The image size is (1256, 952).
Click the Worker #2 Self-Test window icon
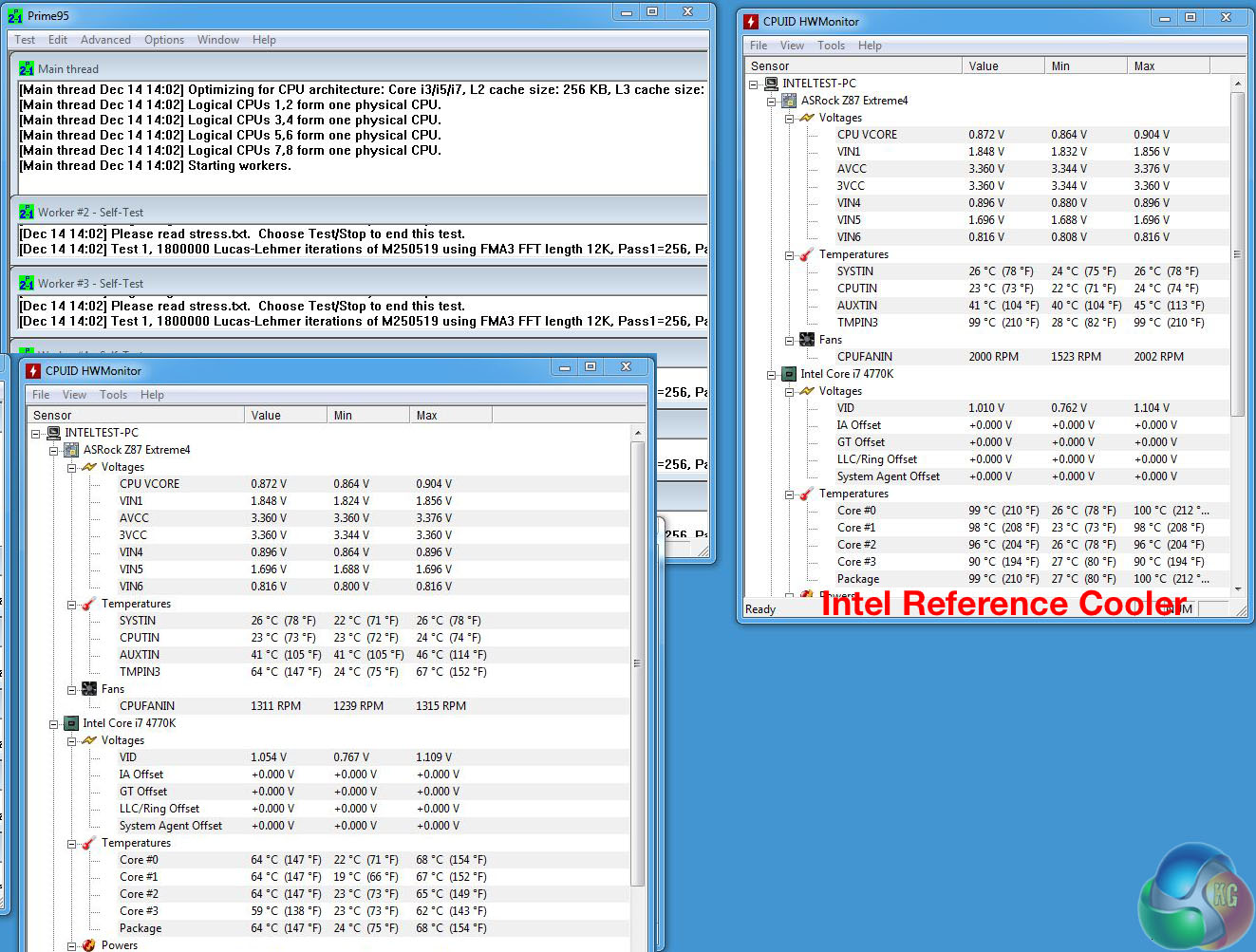(27, 213)
